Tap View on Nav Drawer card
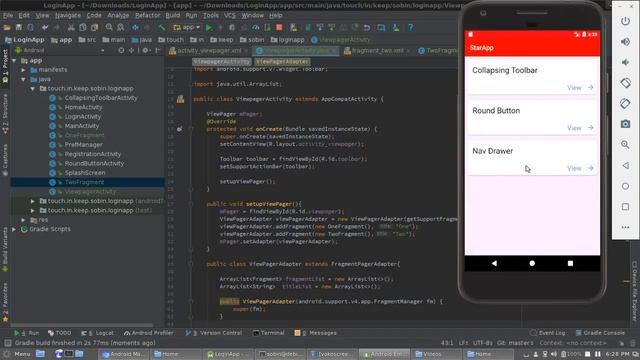The width and height of the screenshot is (640, 360). pyautogui.click(x=580, y=168)
